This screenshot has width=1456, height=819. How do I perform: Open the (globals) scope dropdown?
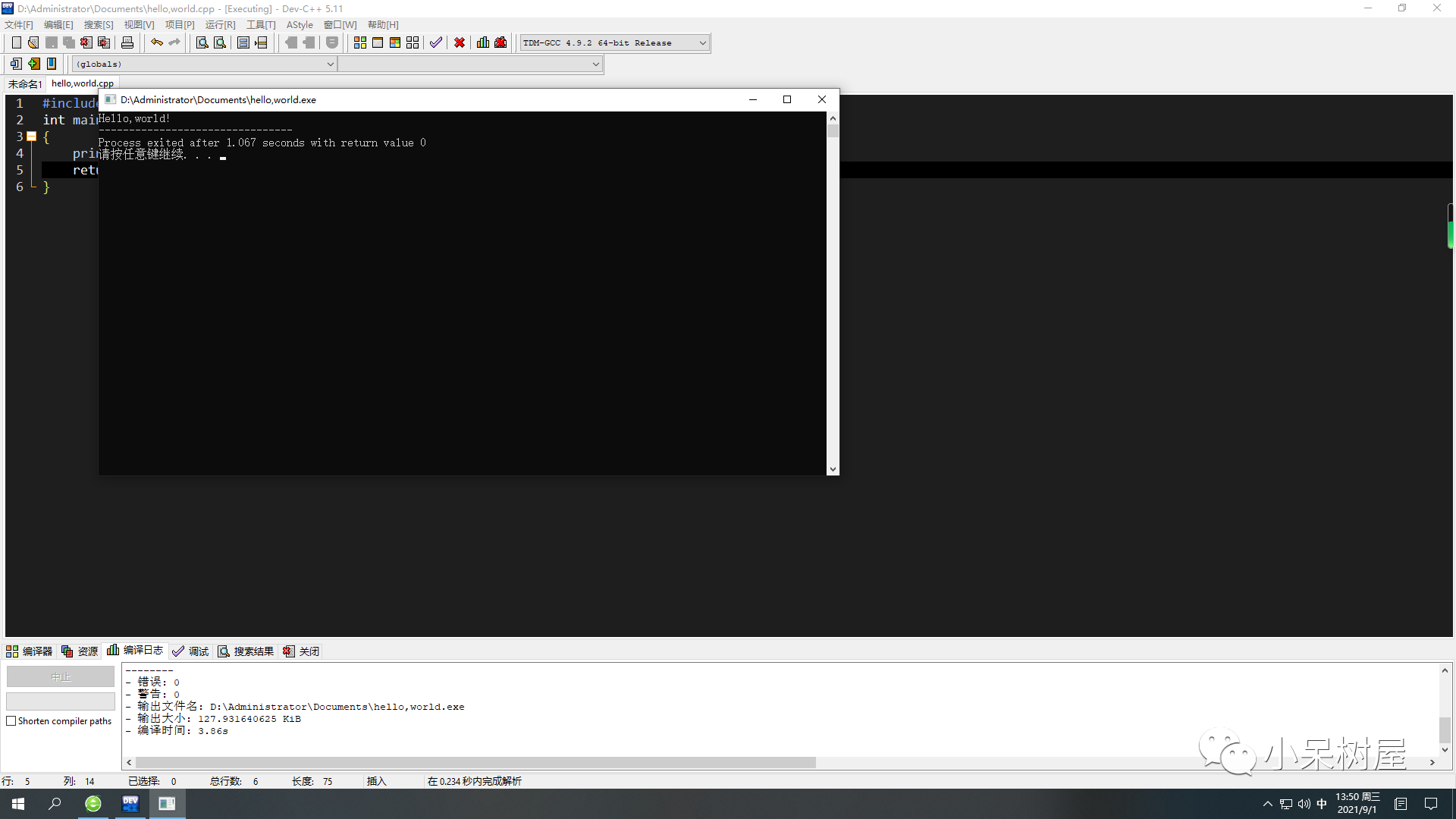click(330, 64)
